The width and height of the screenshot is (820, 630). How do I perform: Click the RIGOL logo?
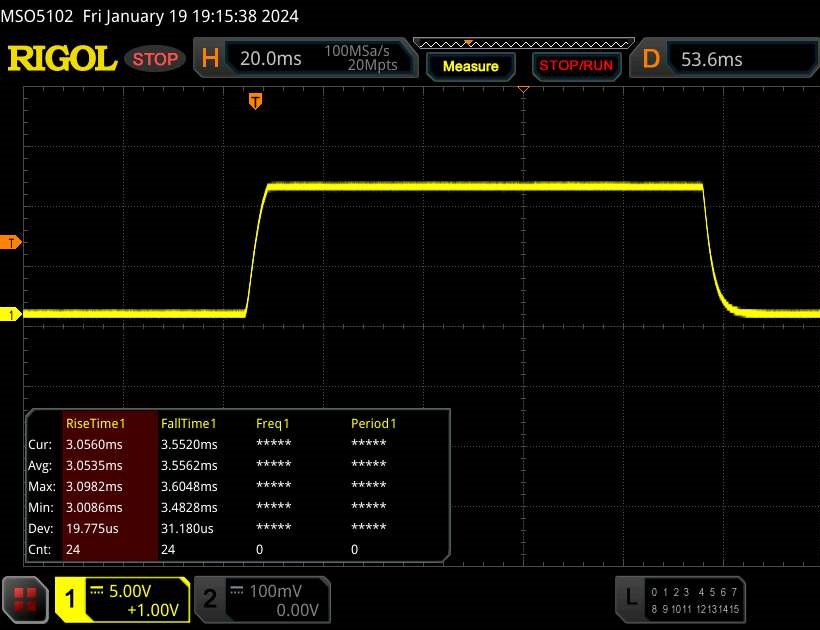tap(62, 59)
